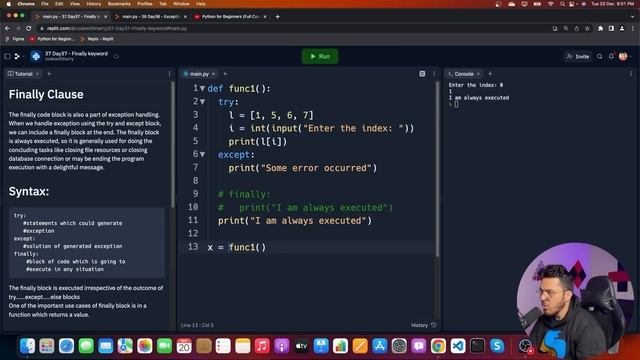This screenshot has width=640, height=360.
Task: Open Music app from the dock
Action: [262, 346]
